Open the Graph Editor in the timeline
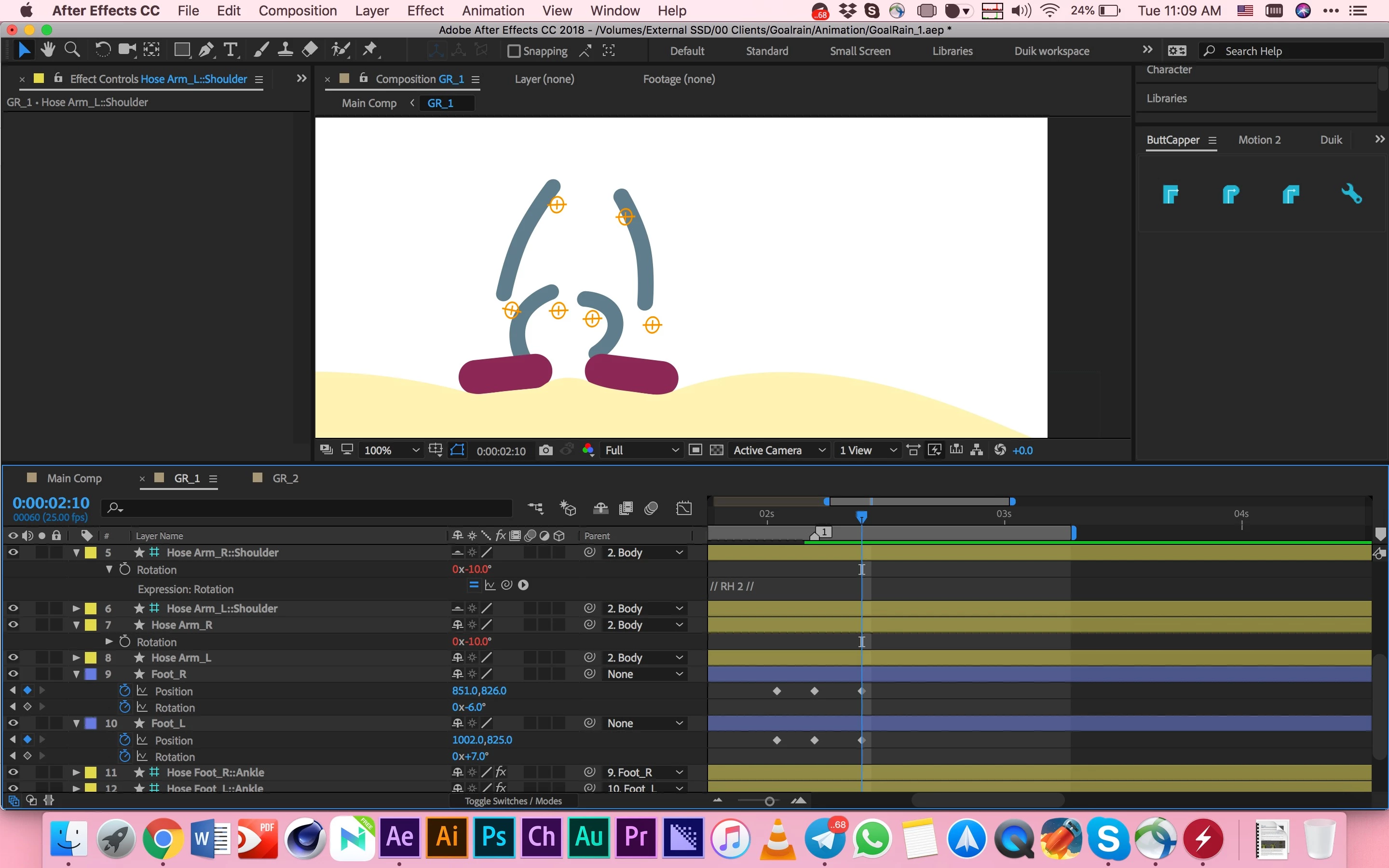Image resolution: width=1389 pixels, height=868 pixels. coord(683,508)
